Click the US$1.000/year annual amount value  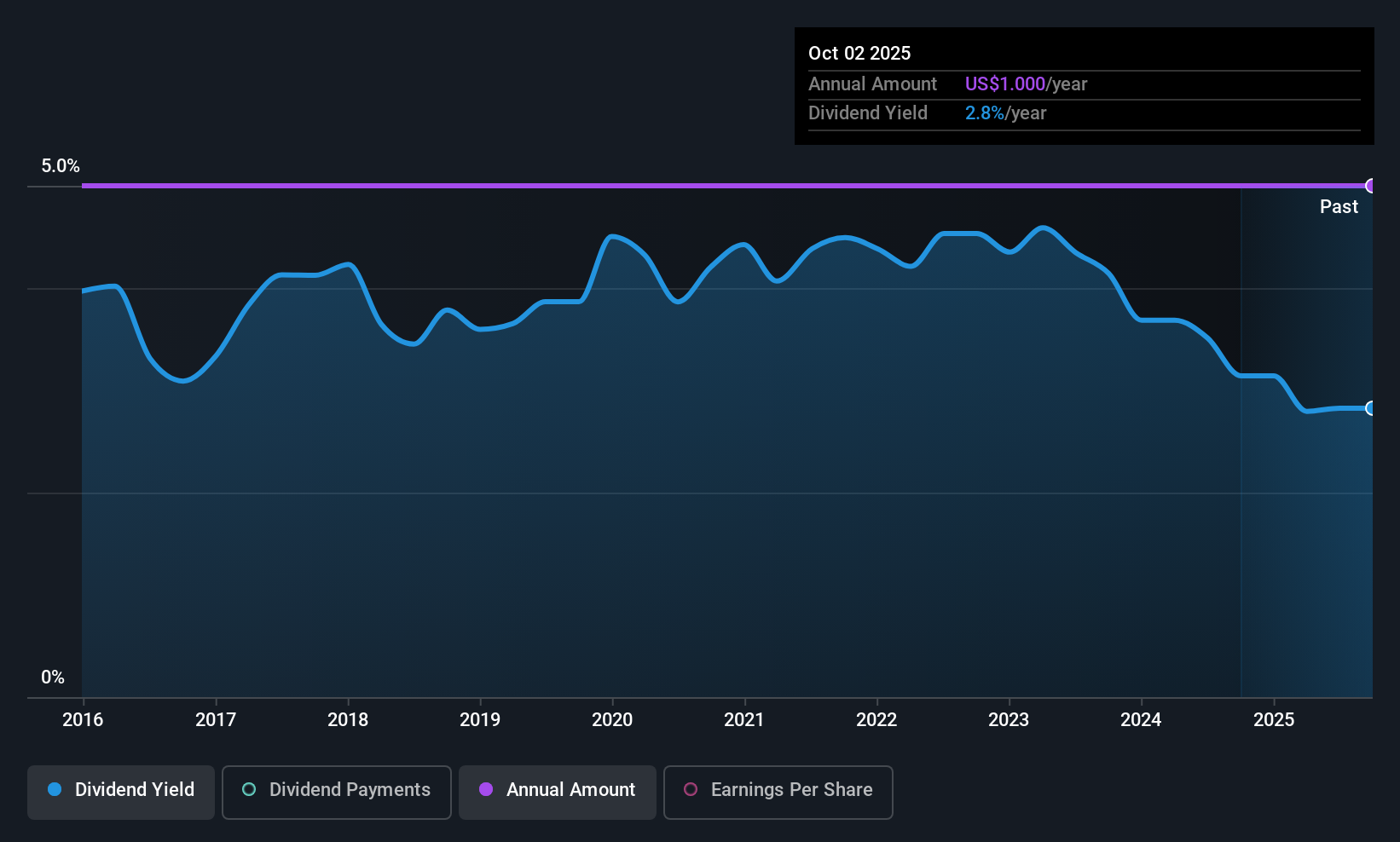(1026, 84)
